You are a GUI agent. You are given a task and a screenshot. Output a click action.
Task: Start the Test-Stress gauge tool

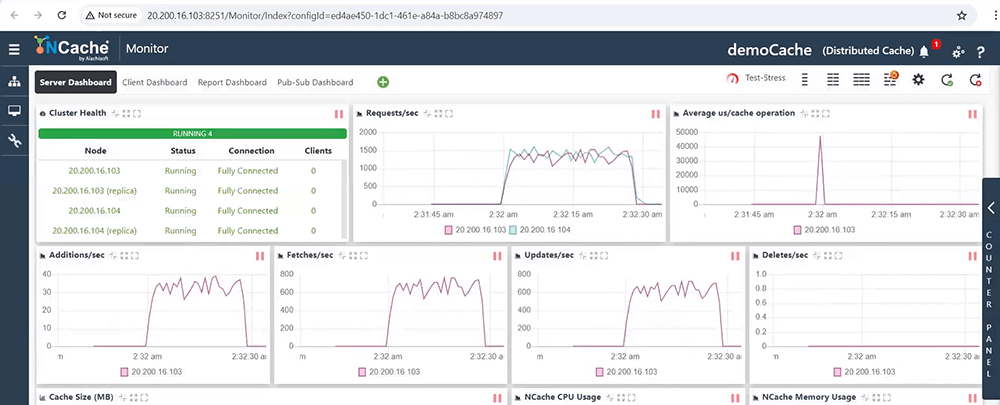pos(756,78)
